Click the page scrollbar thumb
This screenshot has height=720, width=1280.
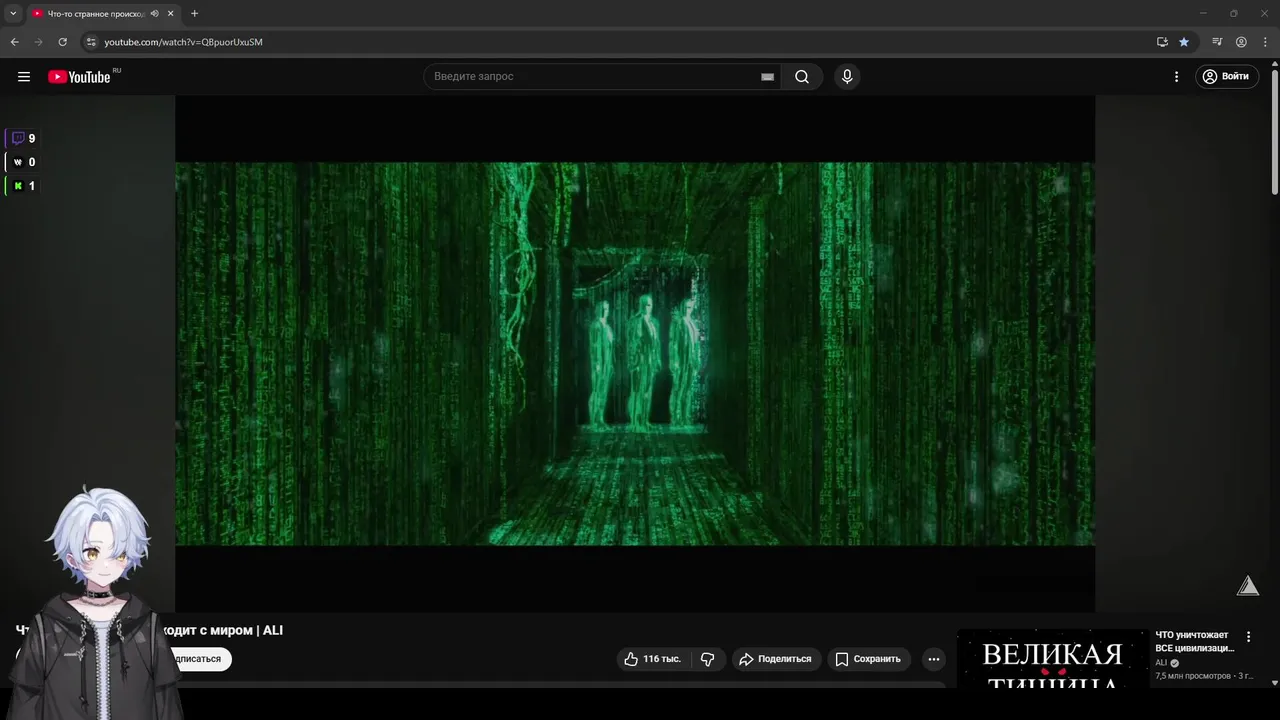[x=1274, y=130]
